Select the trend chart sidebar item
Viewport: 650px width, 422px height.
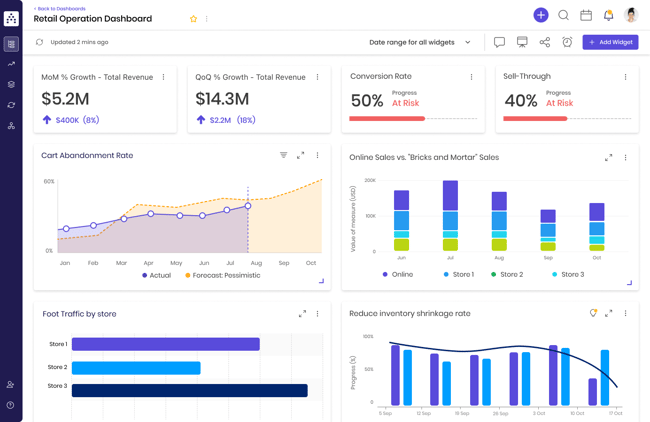(11, 64)
